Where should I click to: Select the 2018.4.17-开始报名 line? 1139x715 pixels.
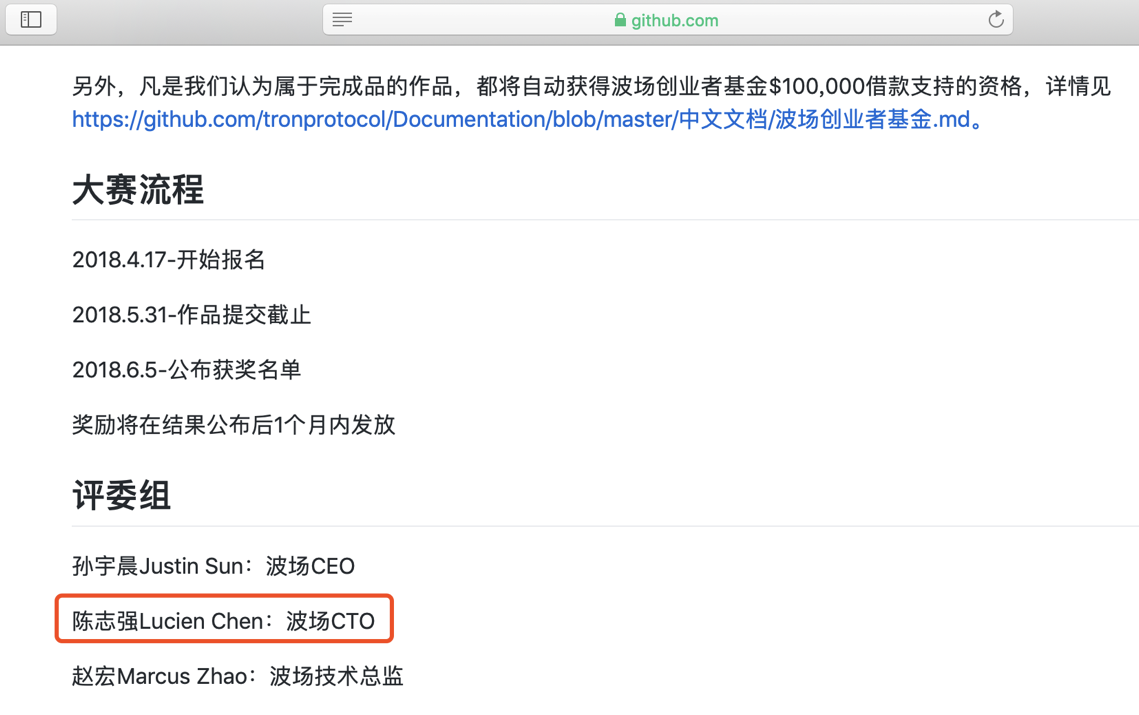click(x=169, y=259)
